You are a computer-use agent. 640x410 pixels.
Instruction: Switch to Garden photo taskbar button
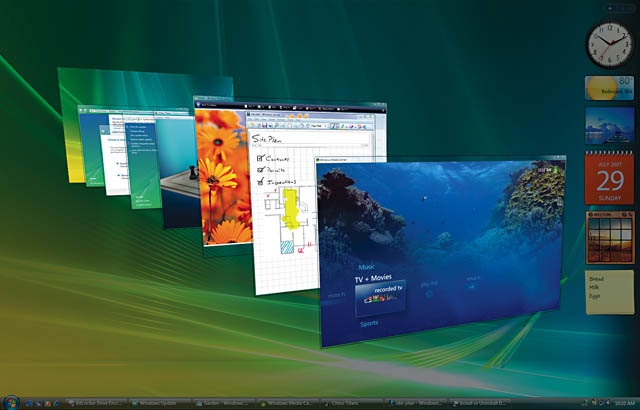[x=226, y=403]
